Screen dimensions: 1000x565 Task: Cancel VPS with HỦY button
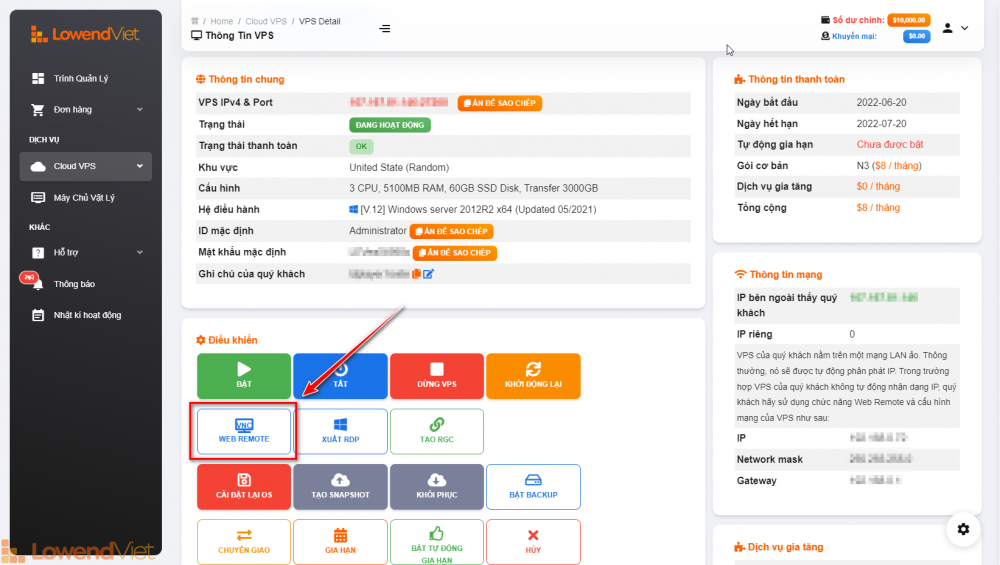tap(533, 542)
